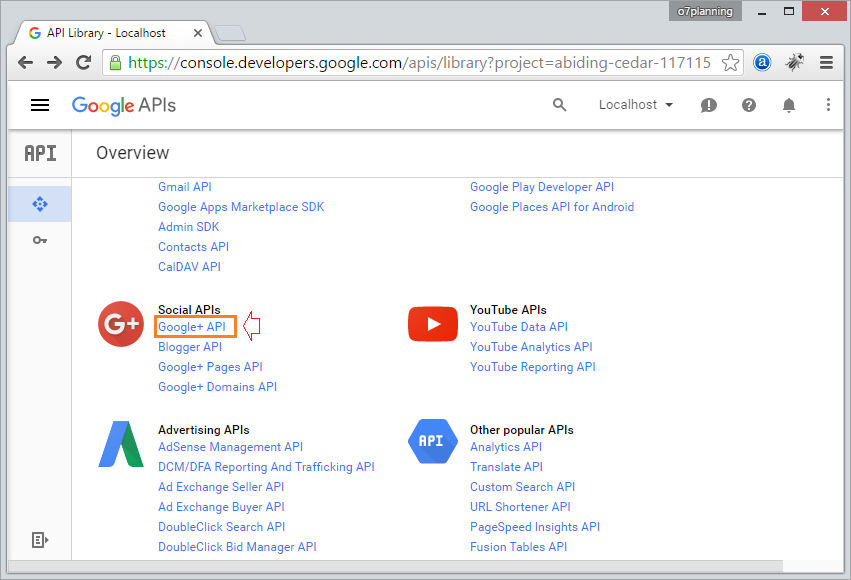Go forward with browser forward arrow
Image resolution: width=851 pixels, height=580 pixels.
pos(54,63)
